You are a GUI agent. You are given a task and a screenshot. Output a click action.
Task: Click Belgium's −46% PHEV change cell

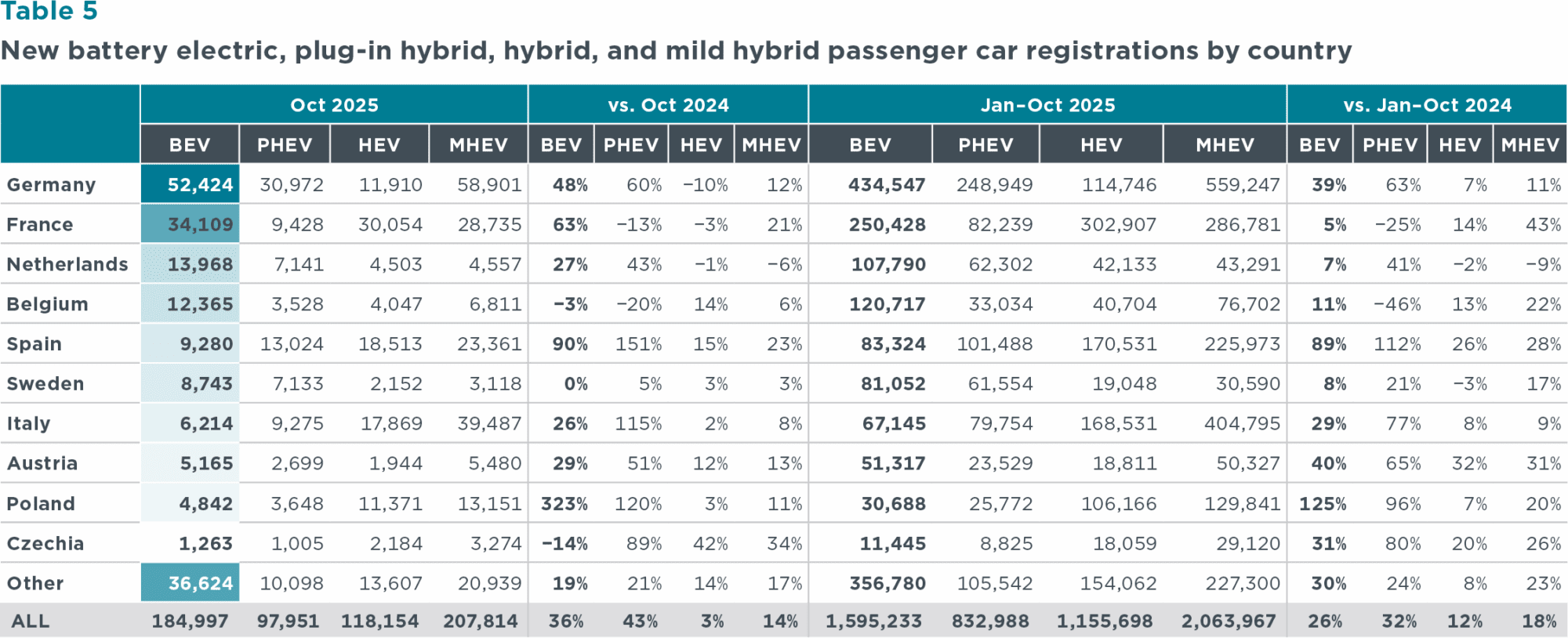click(1397, 304)
